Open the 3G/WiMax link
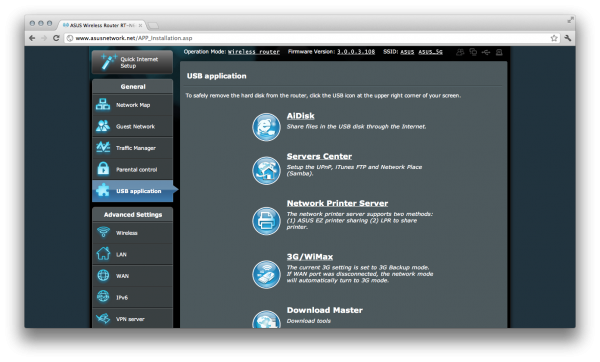 [x=310, y=257]
